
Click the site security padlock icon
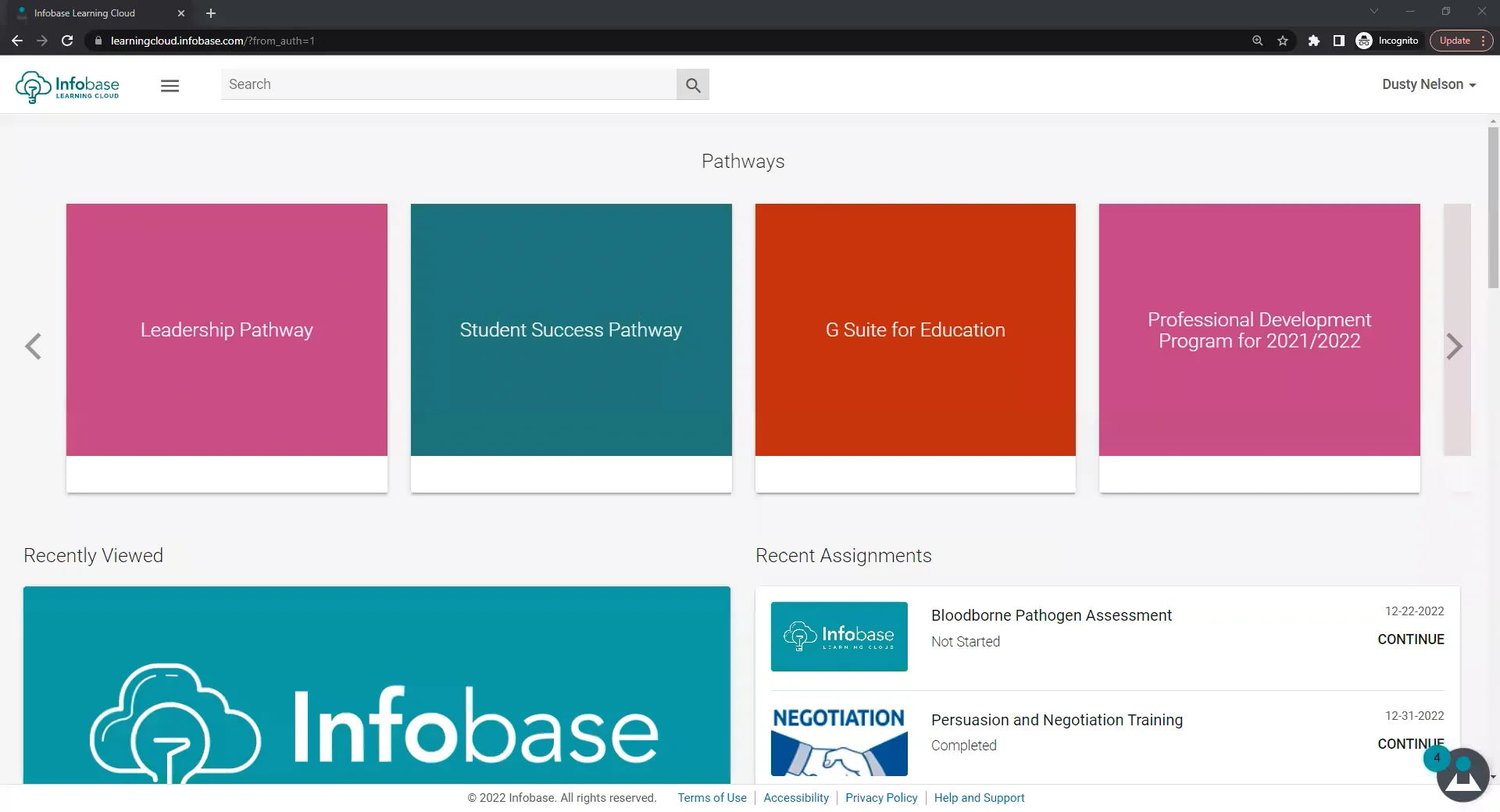pyautogui.click(x=98, y=41)
